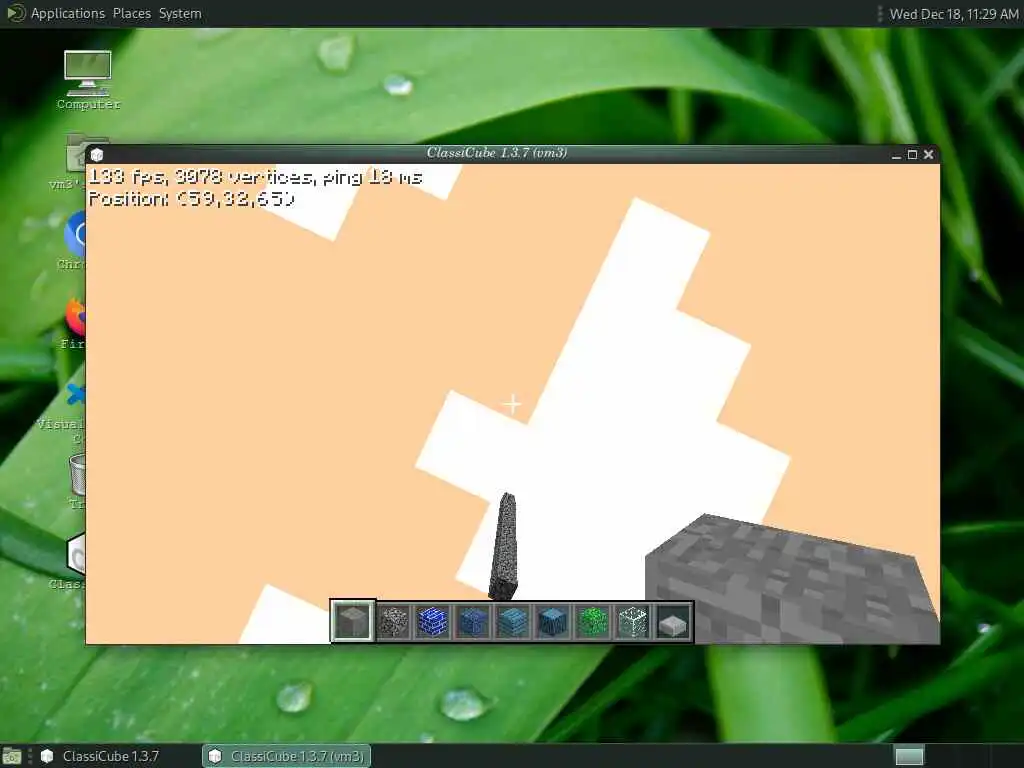Select the green leaves block in the hotbar
This screenshot has width=1024, height=768.
[592, 621]
